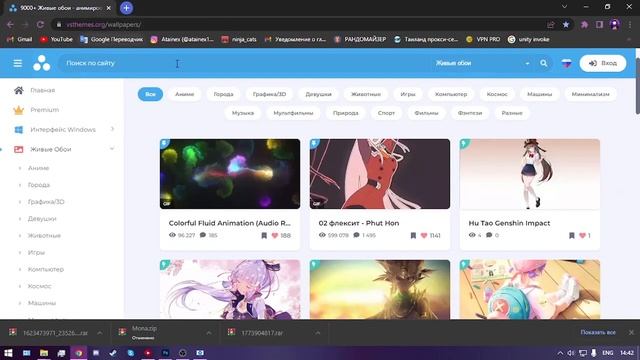This screenshot has height=360, width=640.
Task: Select the Разные filter chip
Action: click(512, 113)
